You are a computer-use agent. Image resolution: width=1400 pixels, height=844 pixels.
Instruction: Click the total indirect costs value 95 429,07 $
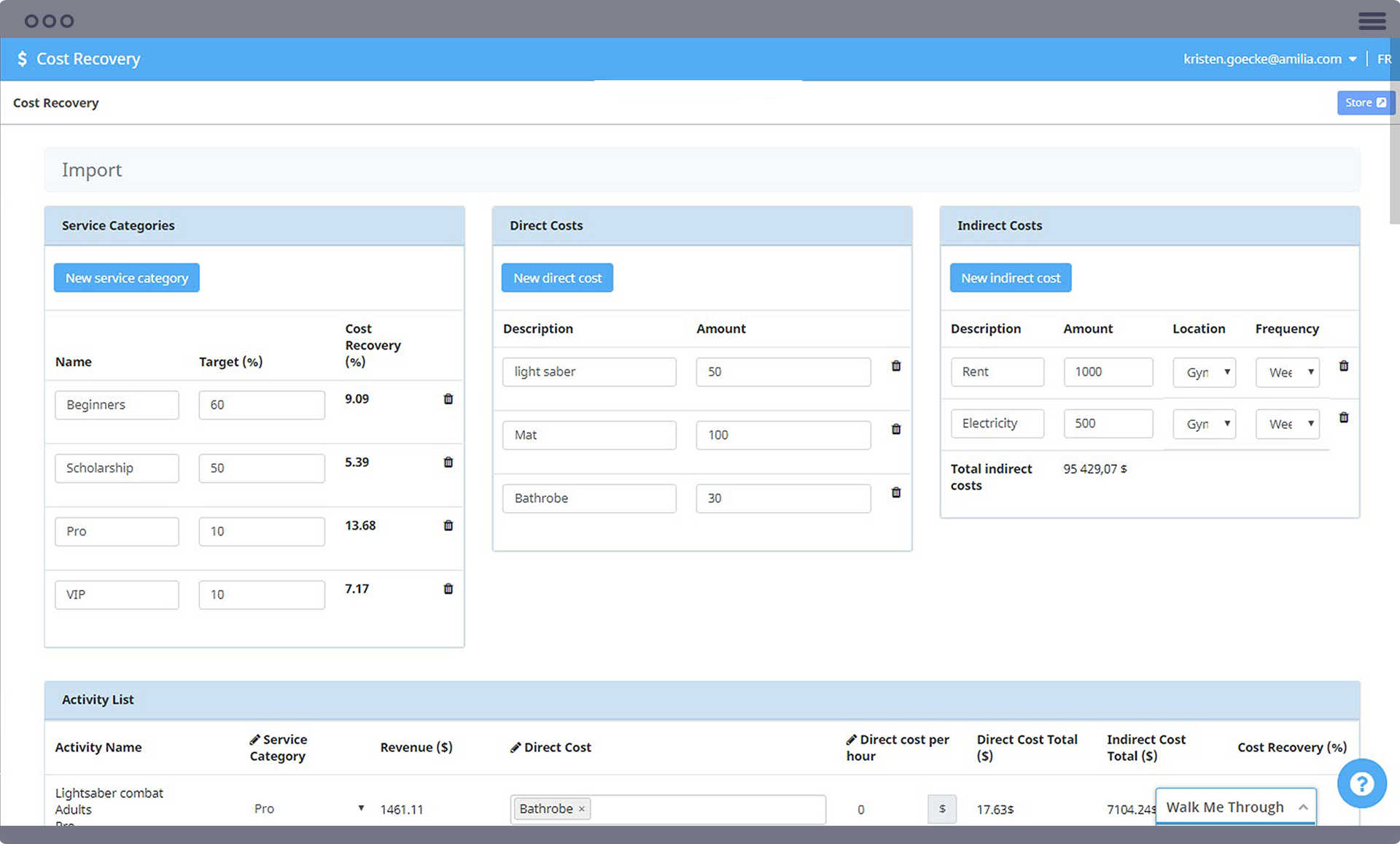pyautogui.click(x=1094, y=469)
